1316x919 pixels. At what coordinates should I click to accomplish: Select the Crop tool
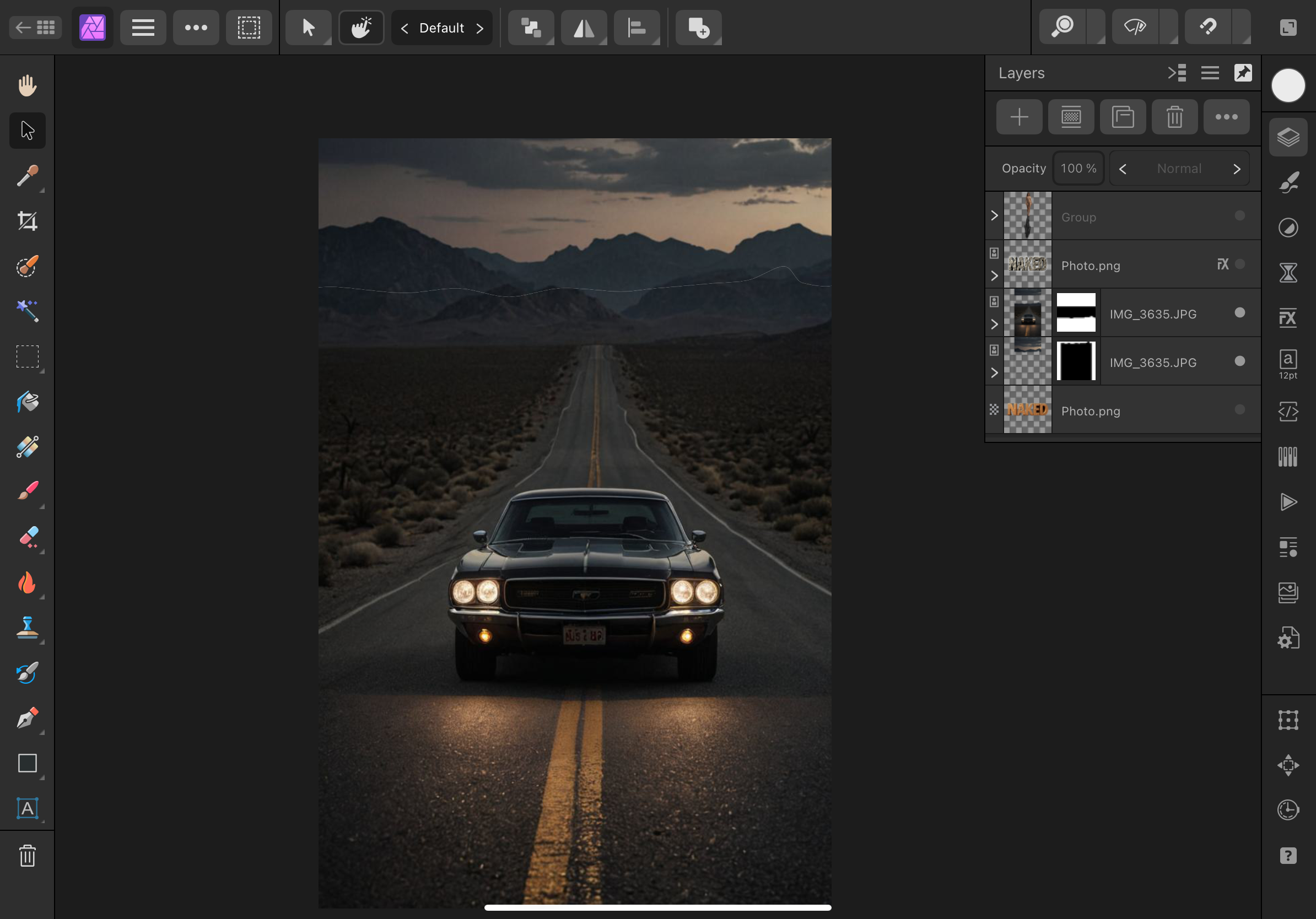tap(27, 220)
